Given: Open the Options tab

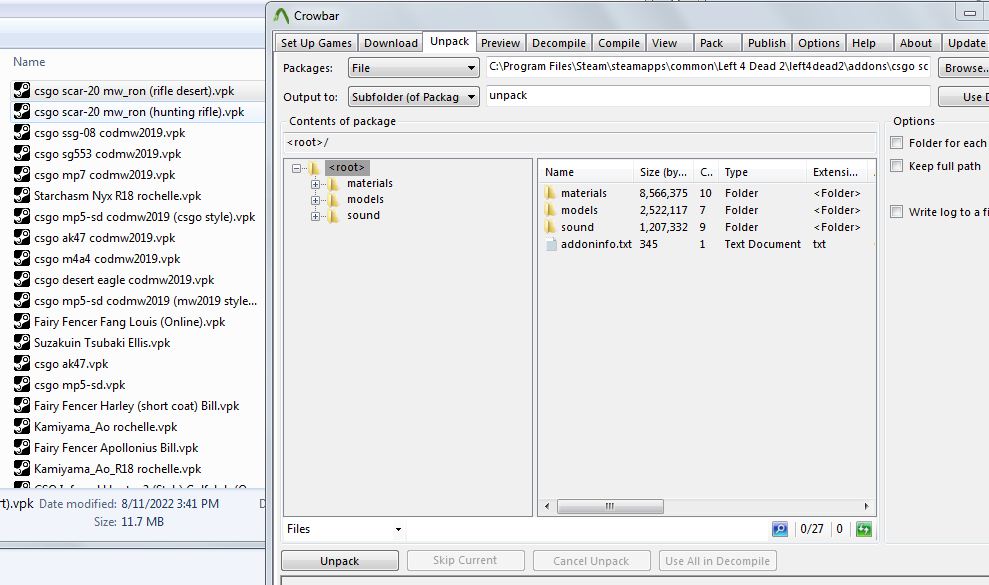Looking at the screenshot, I should click(x=819, y=43).
